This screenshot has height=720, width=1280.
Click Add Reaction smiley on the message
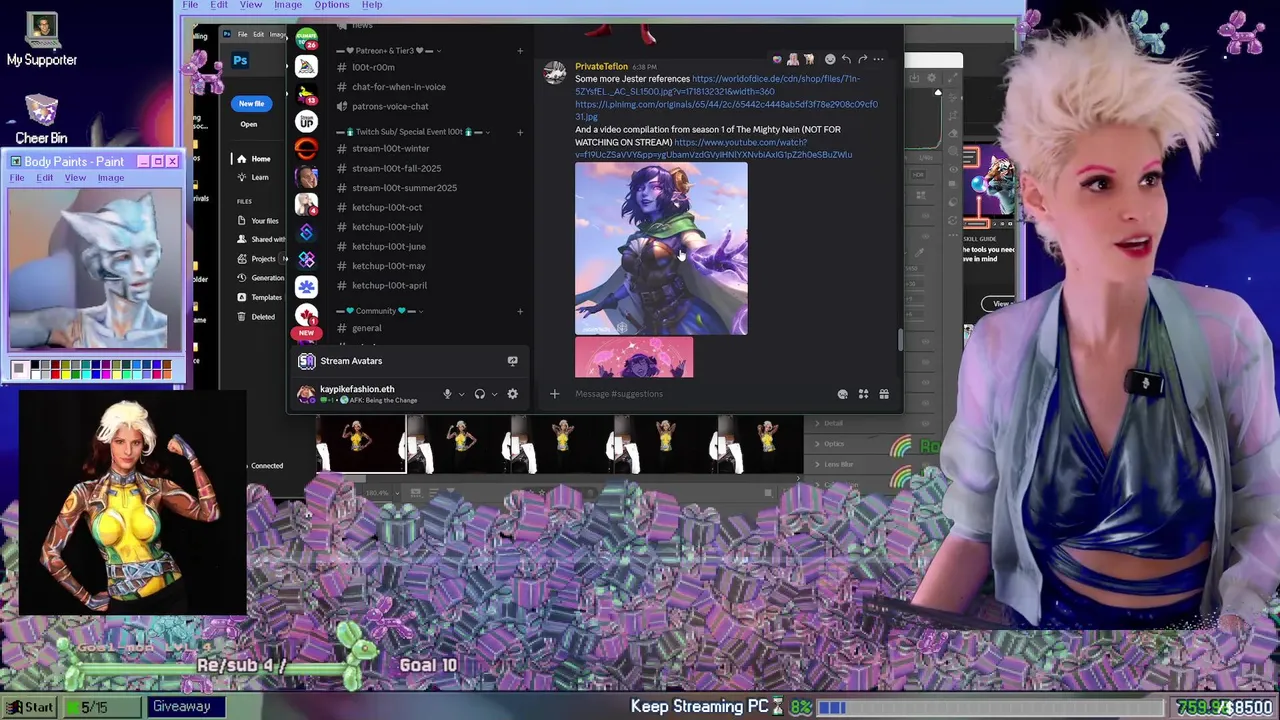coord(830,59)
